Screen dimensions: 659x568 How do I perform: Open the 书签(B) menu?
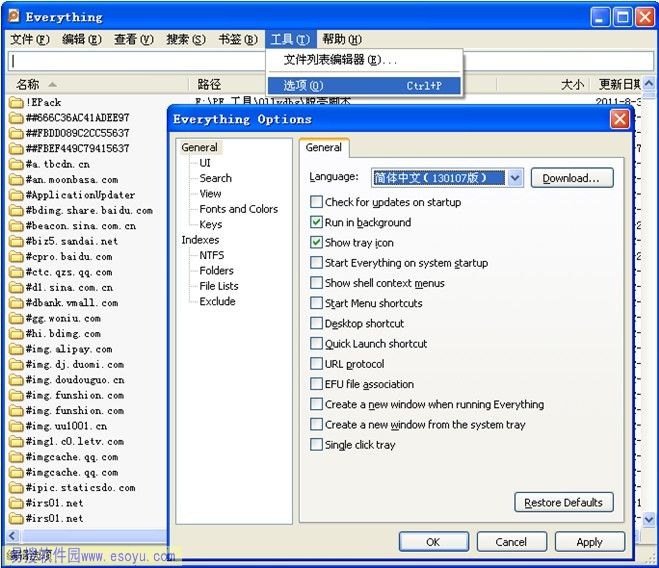(x=238, y=40)
